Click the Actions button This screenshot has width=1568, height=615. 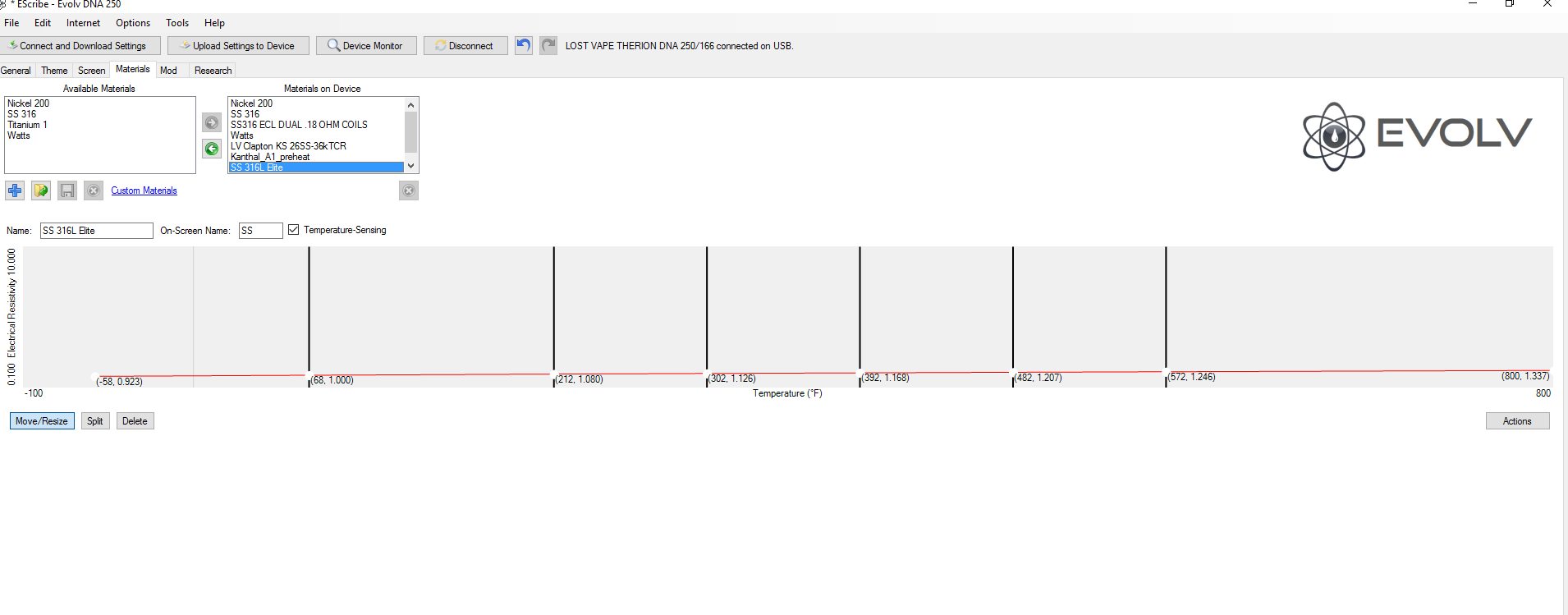pos(1517,421)
